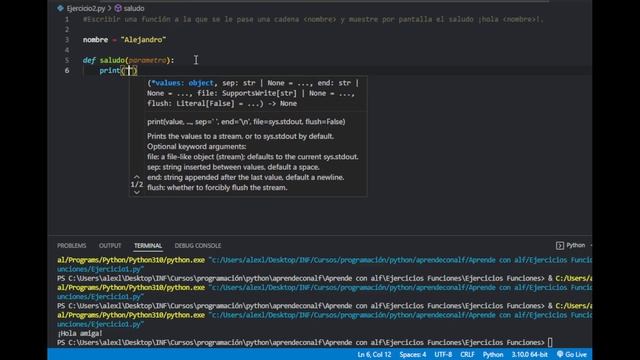The image size is (640, 360).
Task: Show previous signature in parameter hint
Action: 137,177
